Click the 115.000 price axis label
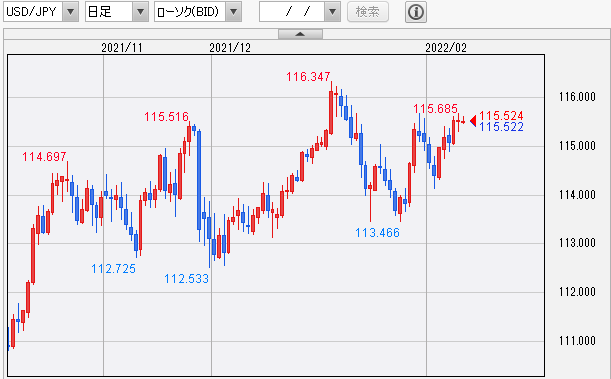The height and width of the screenshot is (379, 611). click(577, 146)
